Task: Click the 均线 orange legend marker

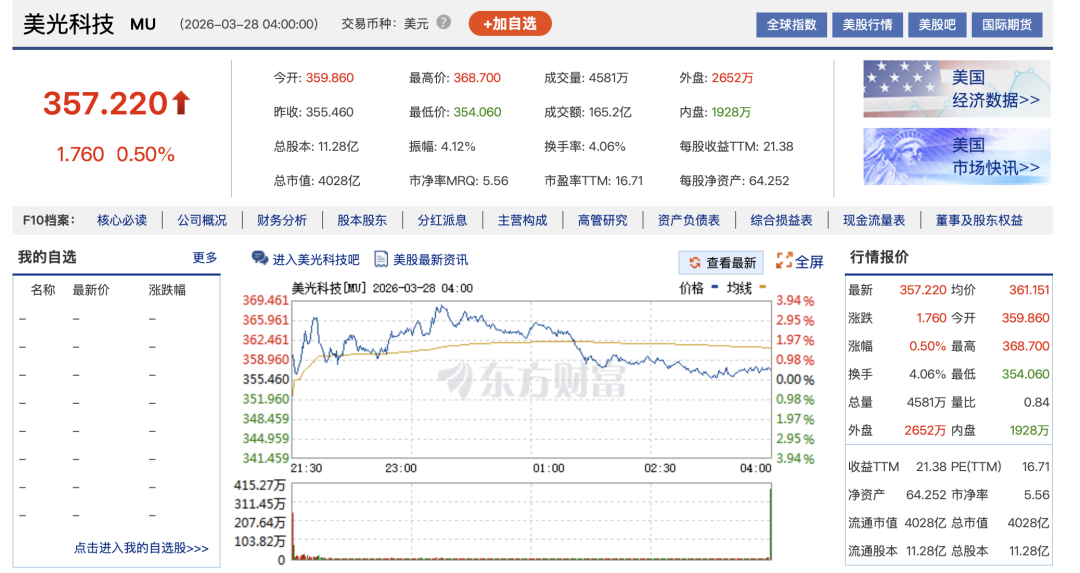Action: coord(763,288)
